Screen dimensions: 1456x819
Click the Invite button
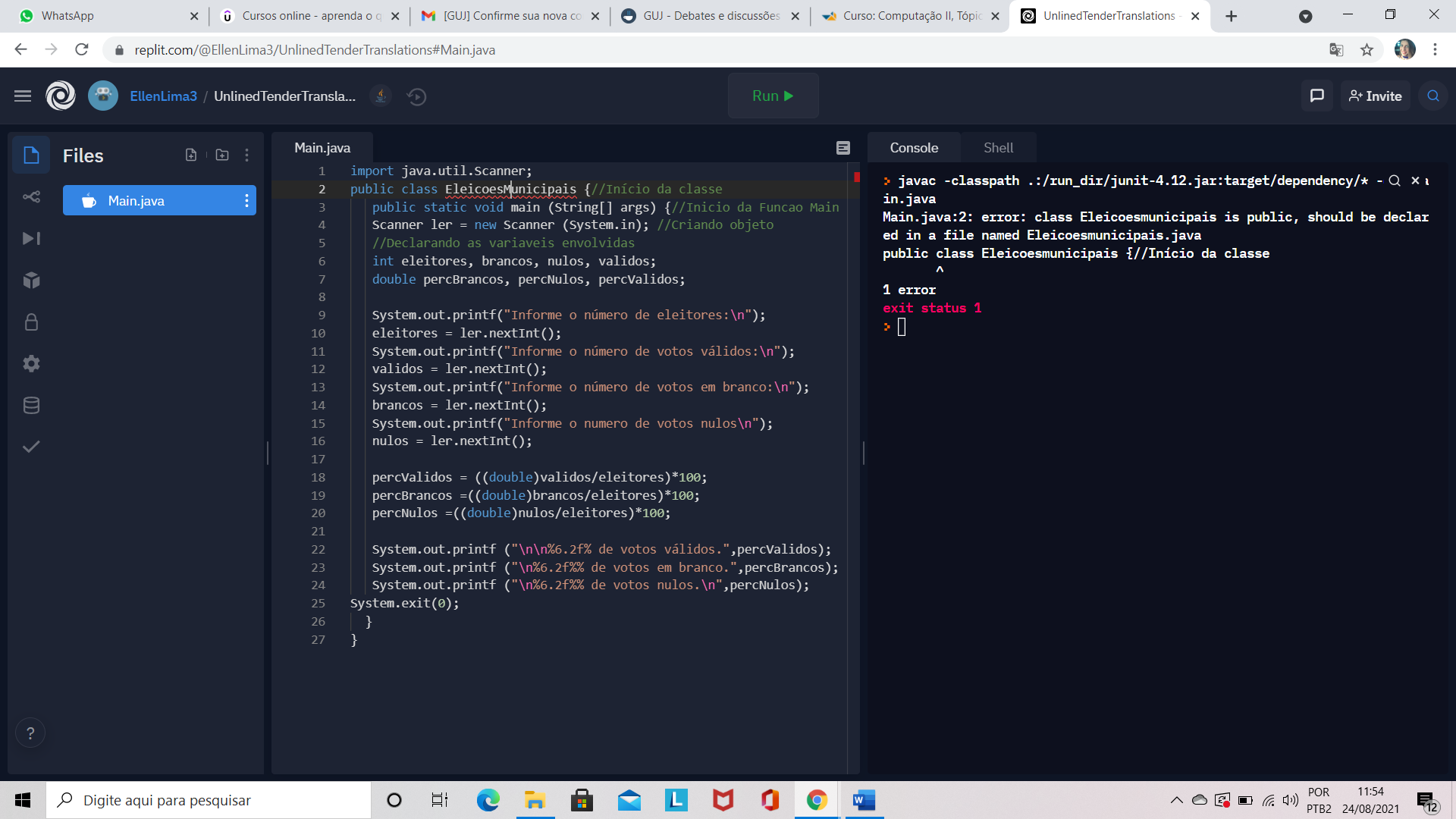pos(1375,96)
